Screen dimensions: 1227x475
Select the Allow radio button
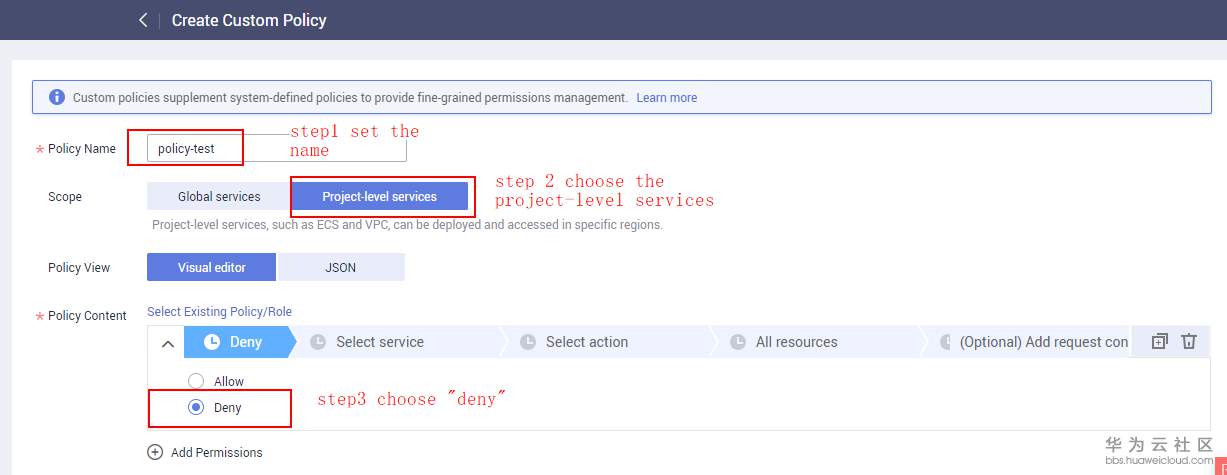[x=196, y=381]
